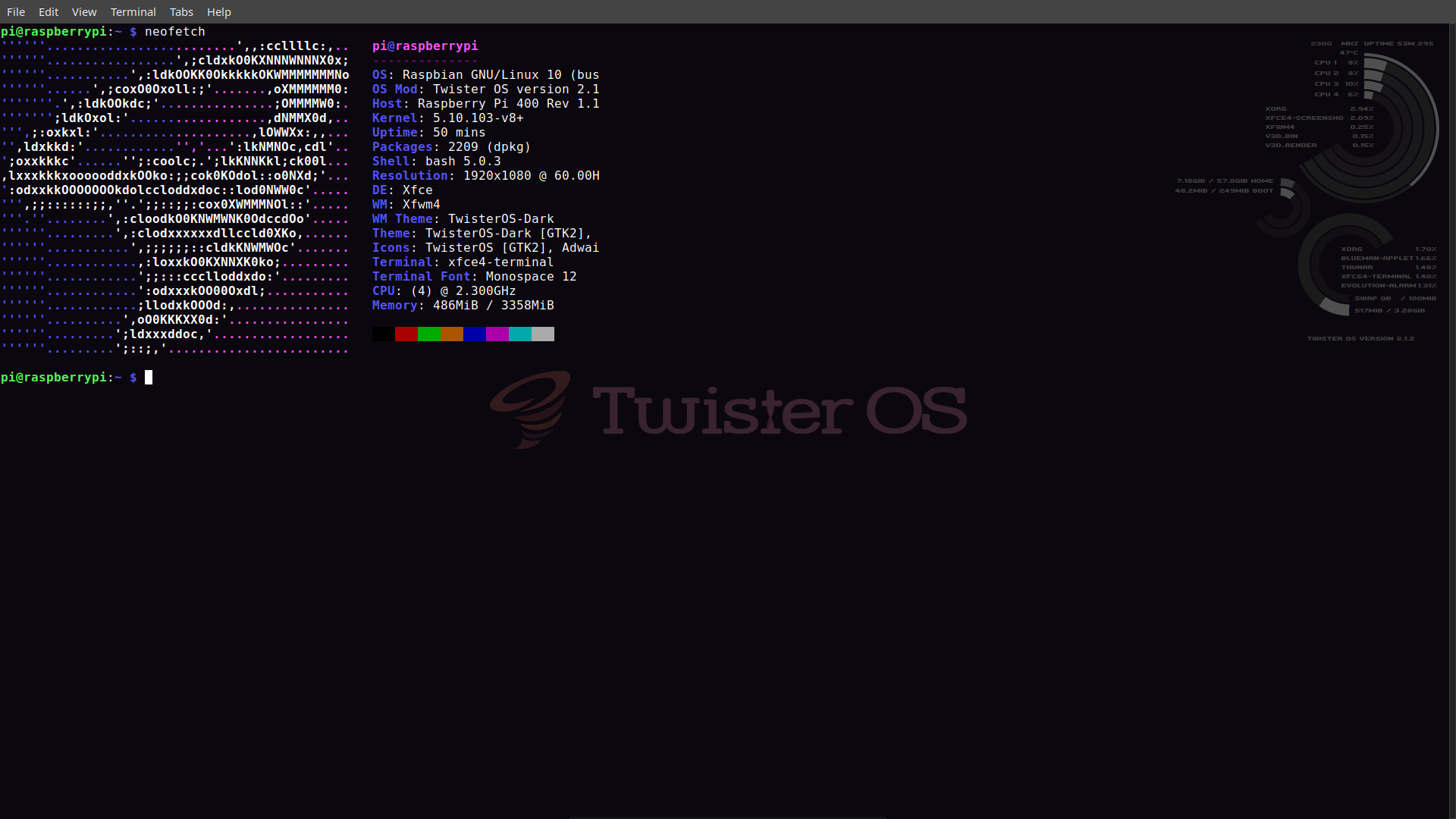Click the 'Memory: 486MiB / 3358MiB' line
Screen dimensions: 1456x819
(463, 306)
